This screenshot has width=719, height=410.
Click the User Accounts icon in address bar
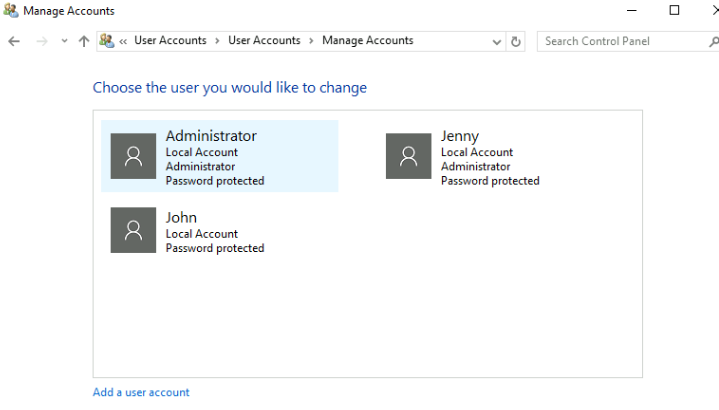click(106, 41)
